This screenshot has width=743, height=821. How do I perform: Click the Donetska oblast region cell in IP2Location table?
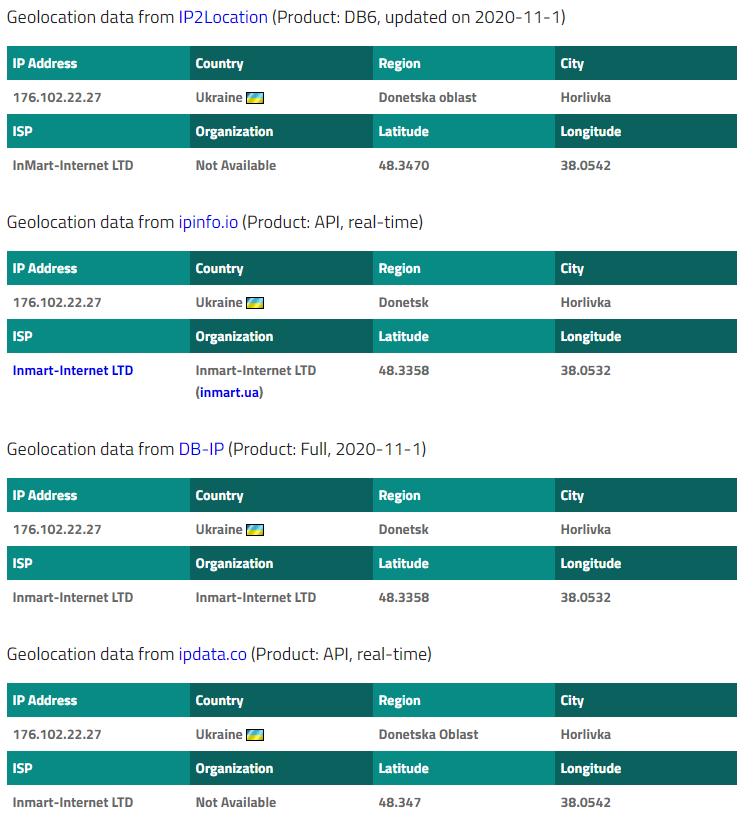click(x=427, y=98)
